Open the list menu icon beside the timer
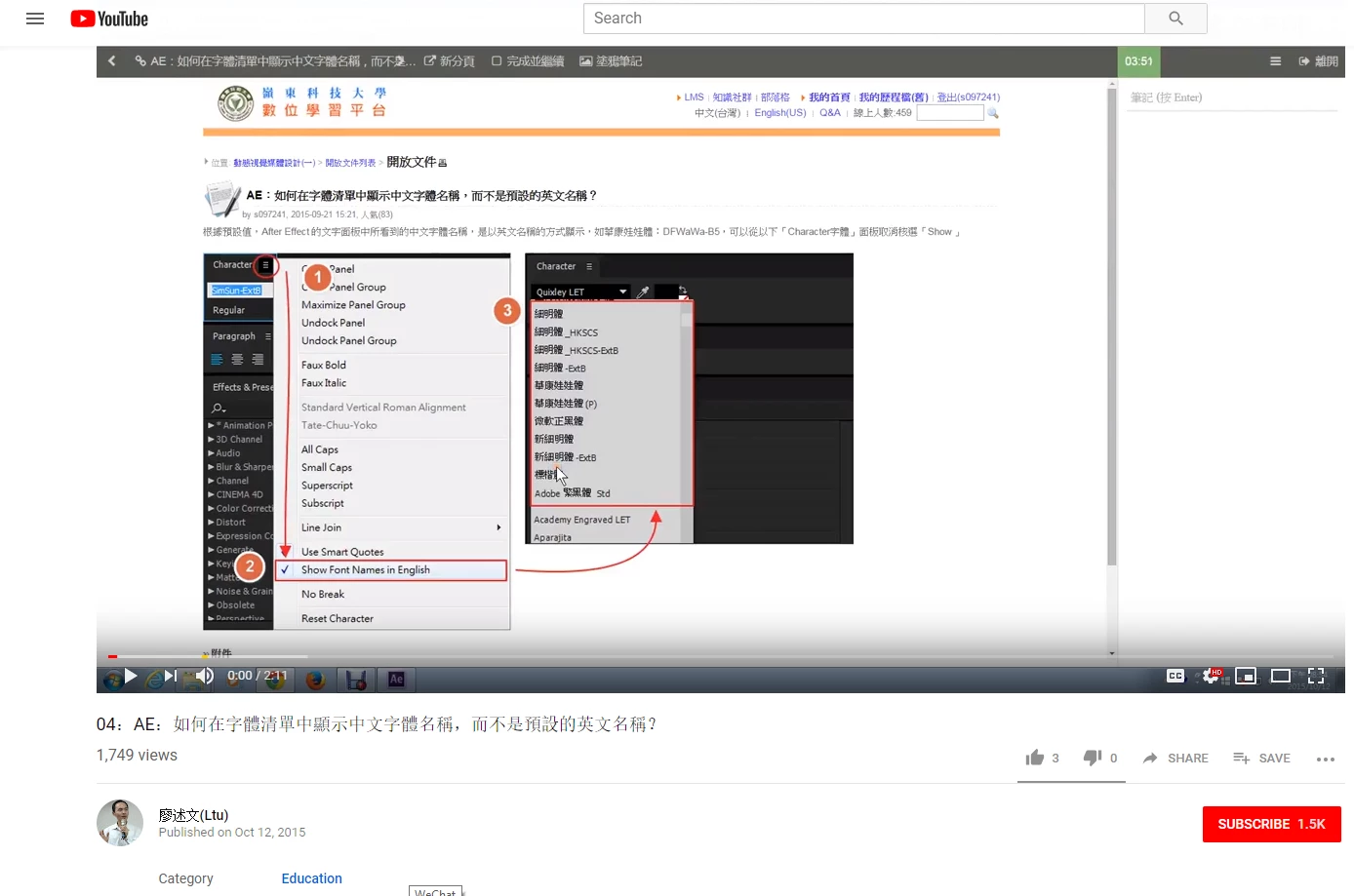This screenshot has width=1354, height=896. [1275, 60]
